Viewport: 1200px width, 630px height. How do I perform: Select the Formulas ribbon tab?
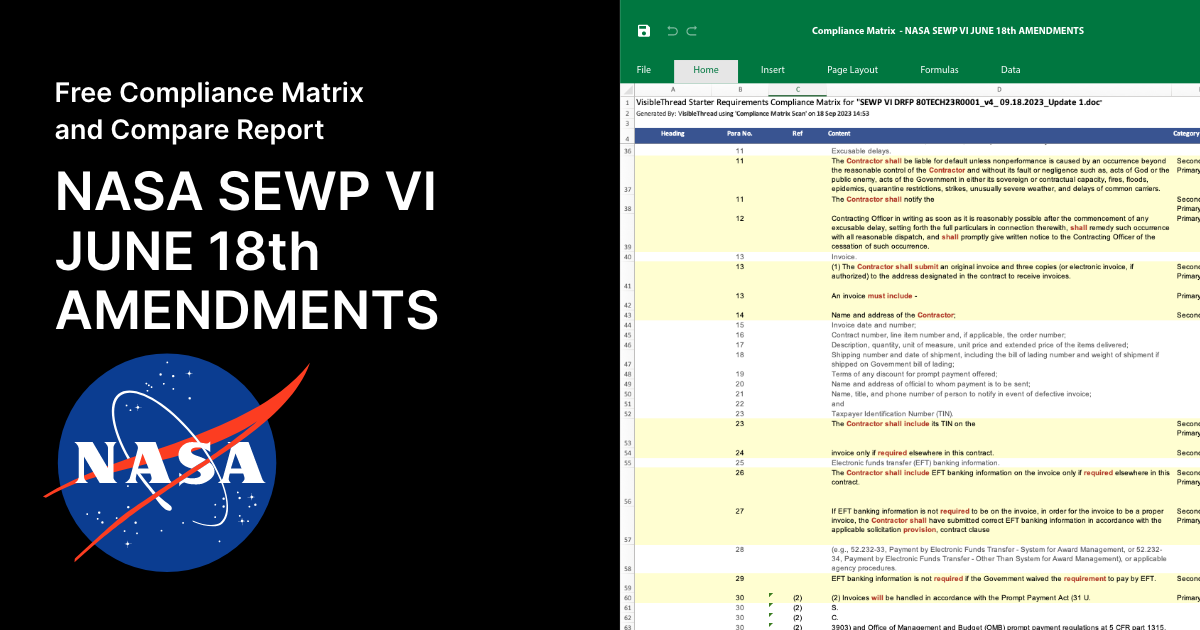[939, 70]
